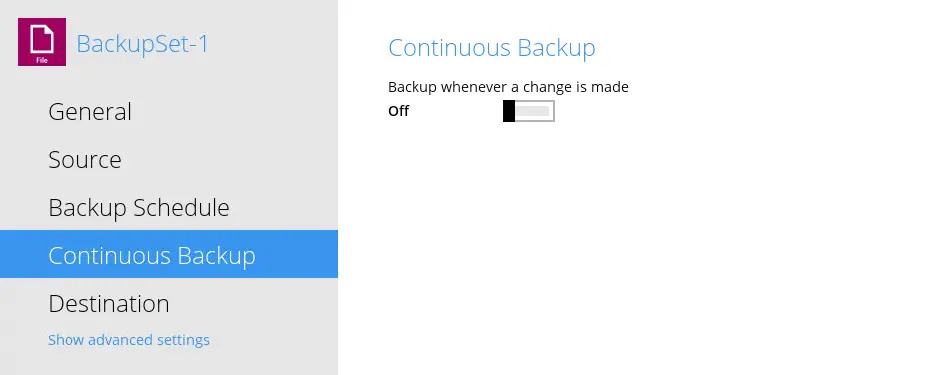
Task: Click the 'Backup whenever a change is made' text
Action: click(x=508, y=87)
